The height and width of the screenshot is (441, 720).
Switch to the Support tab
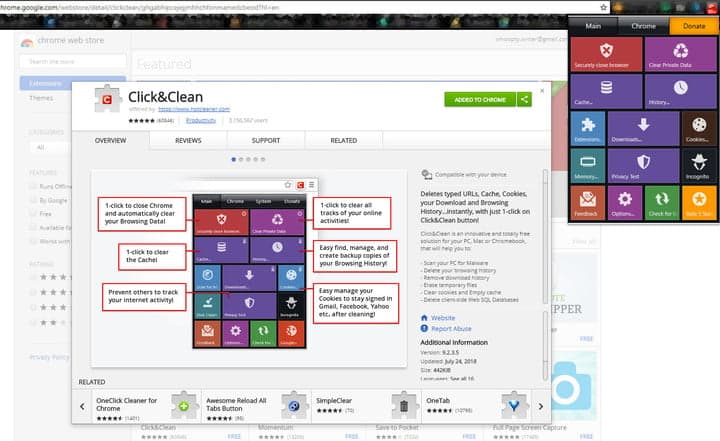pyautogui.click(x=266, y=140)
